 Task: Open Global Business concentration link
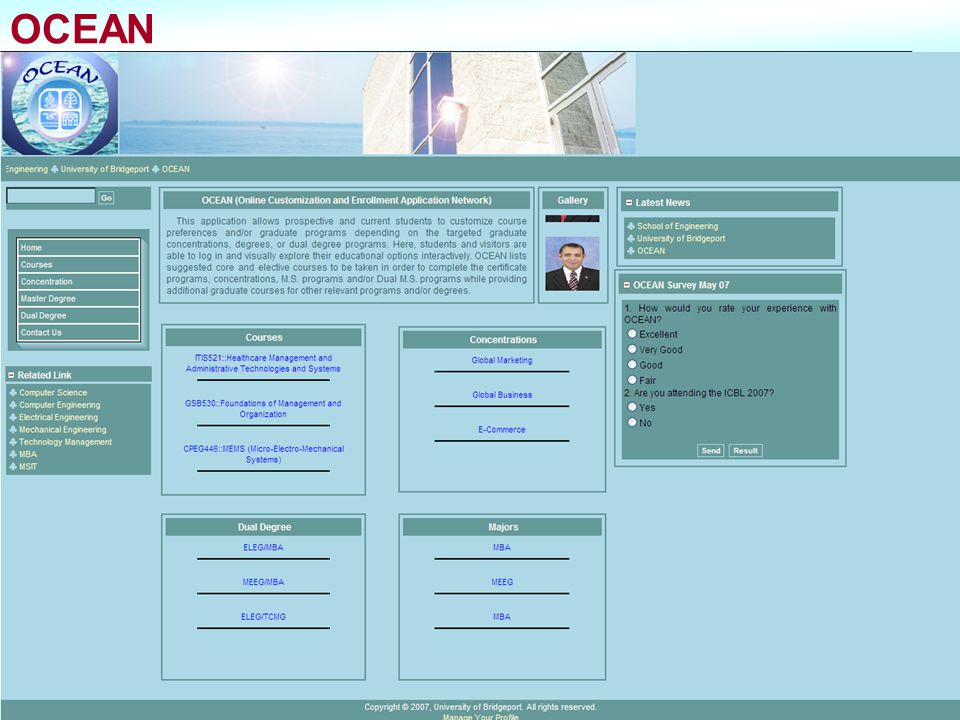(x=502, y=395)
